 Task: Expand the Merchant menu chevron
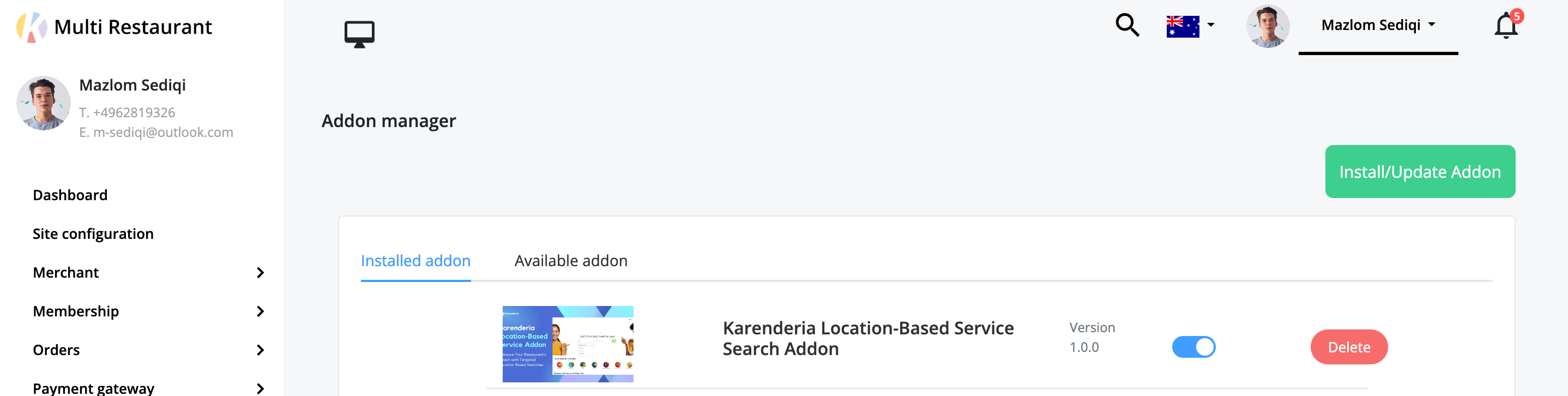pyautogui.click(x=261, y=272)
